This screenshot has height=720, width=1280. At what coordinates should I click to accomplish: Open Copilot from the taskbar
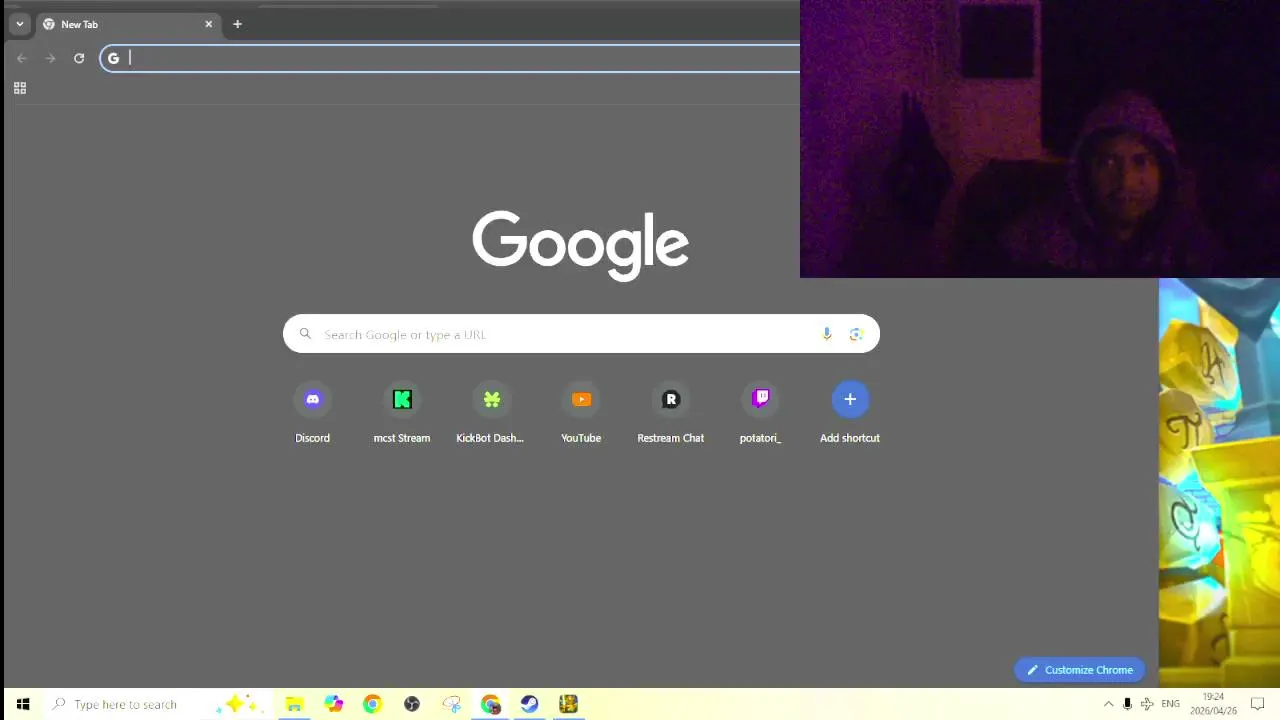(333, 704)
